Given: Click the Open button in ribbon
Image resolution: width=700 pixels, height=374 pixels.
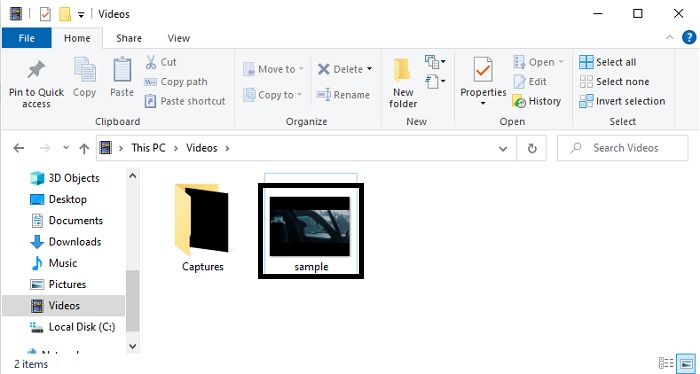Looking at the screenshot, I should tap(534, 62).
